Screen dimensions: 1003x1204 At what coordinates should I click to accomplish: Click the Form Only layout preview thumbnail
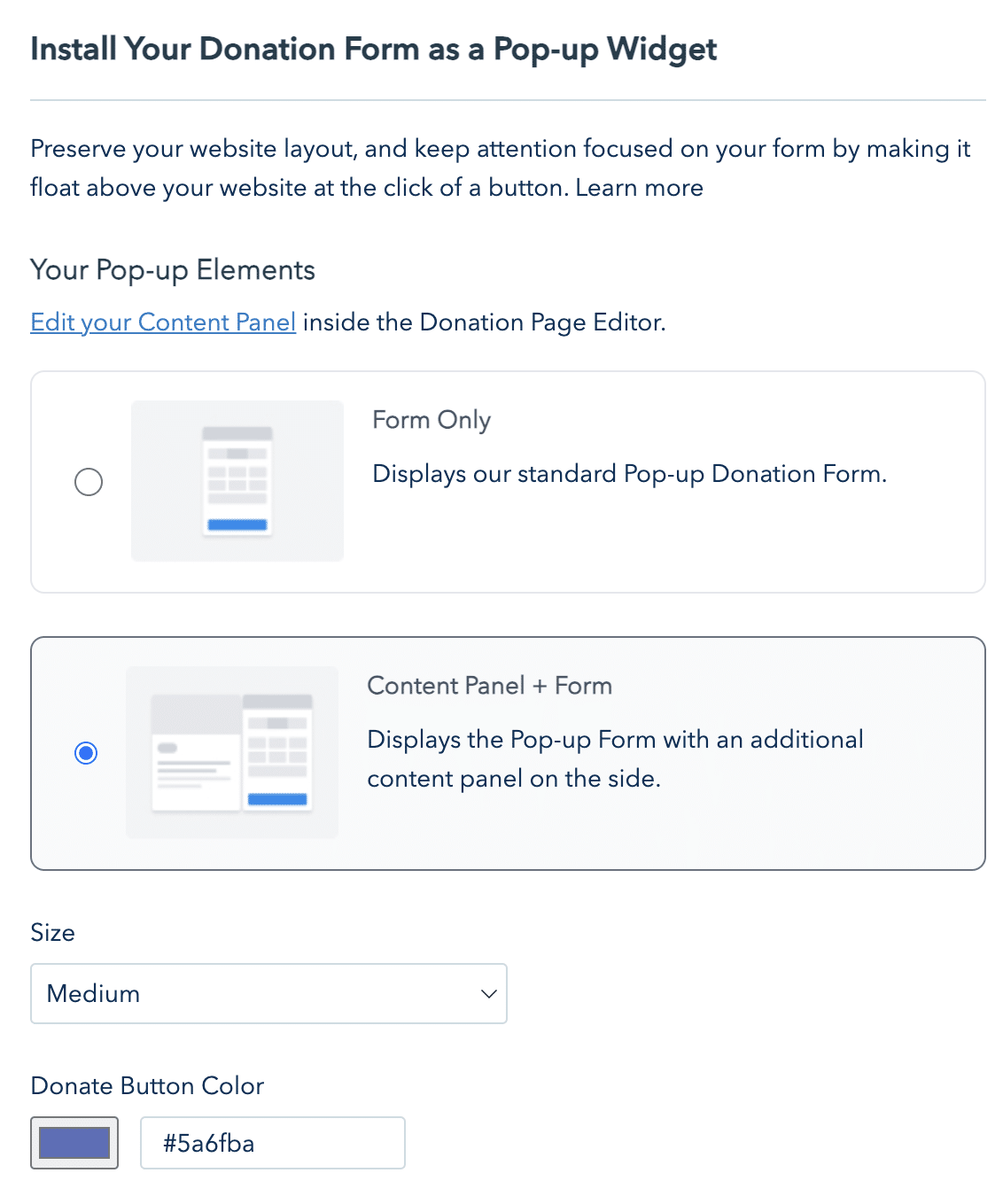237,481
